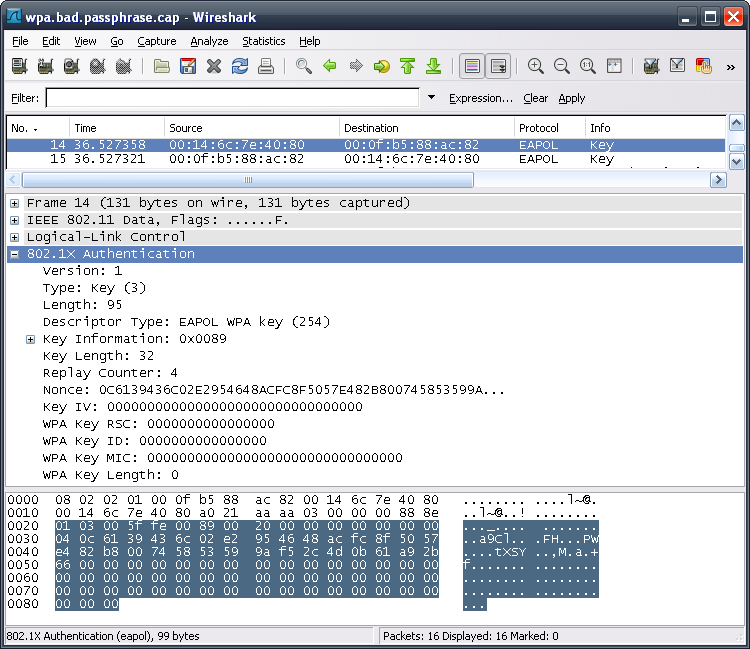Click the Expression... button
The image size is (750, 649).
pyautogui.click(x=480, y=98)
